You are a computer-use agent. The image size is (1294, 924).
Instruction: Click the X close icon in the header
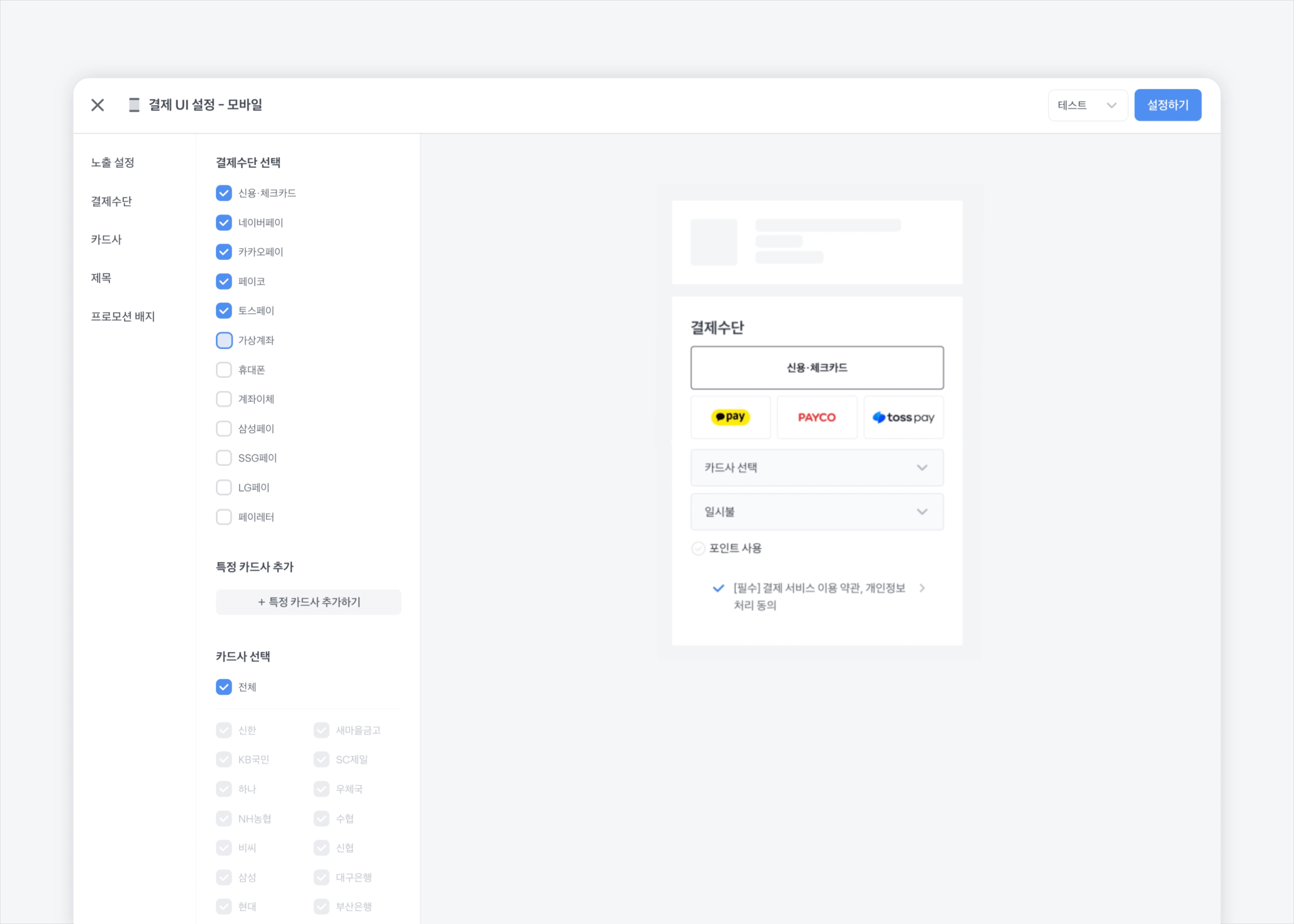click(x=97, y=105)
